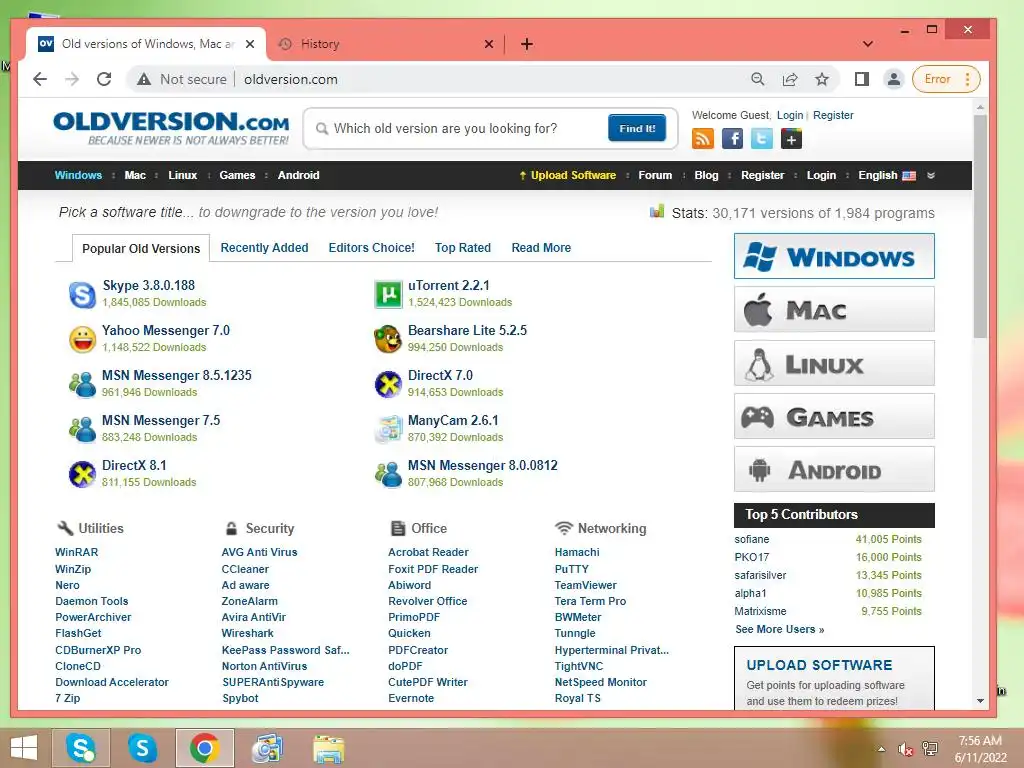Click the page vertical scrollbar thumb
This screenshot has height=768, width=1024.
pos(980,225)
